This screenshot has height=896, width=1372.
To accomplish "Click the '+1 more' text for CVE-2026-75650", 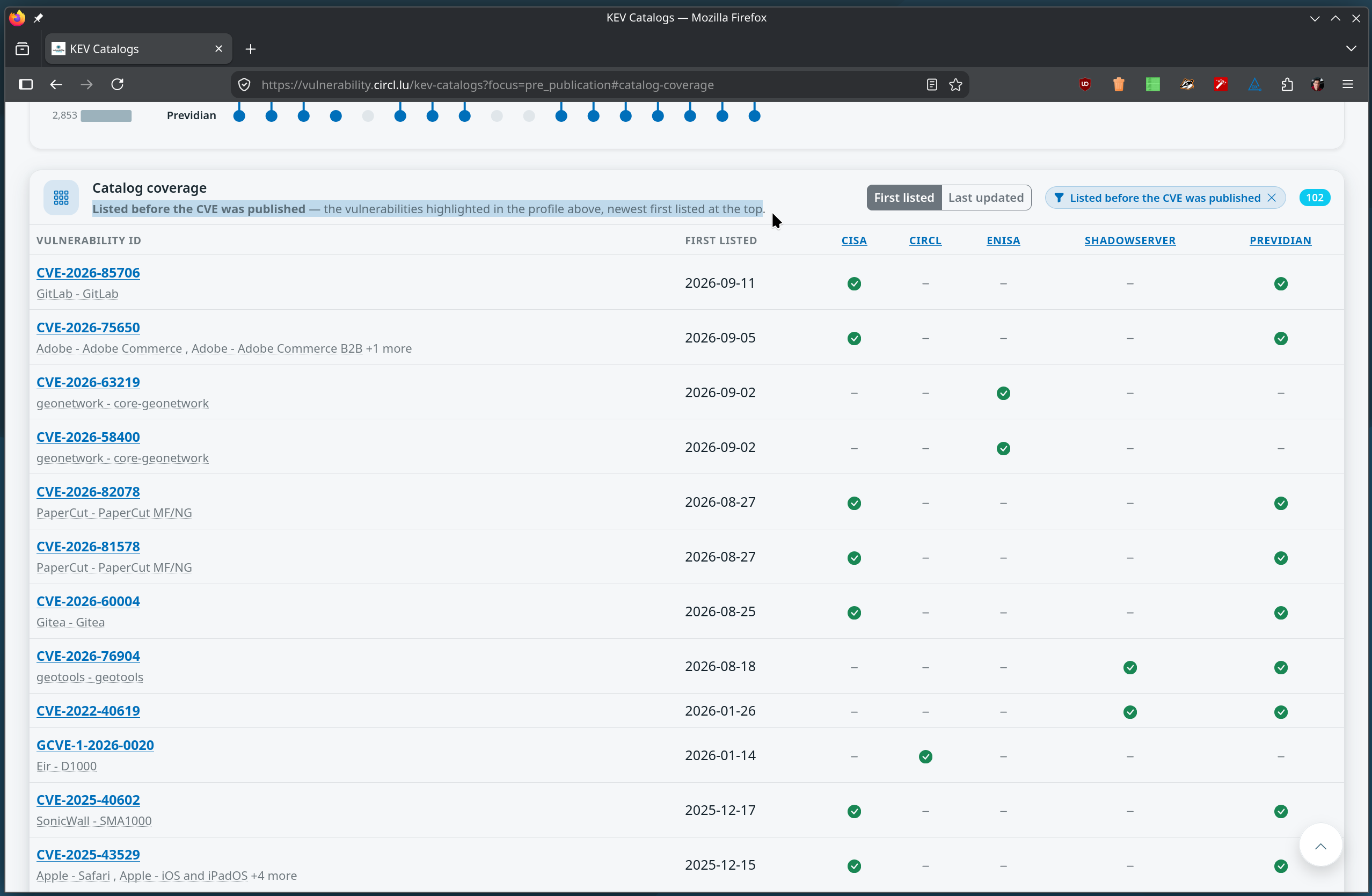I will tap(389, 349).
